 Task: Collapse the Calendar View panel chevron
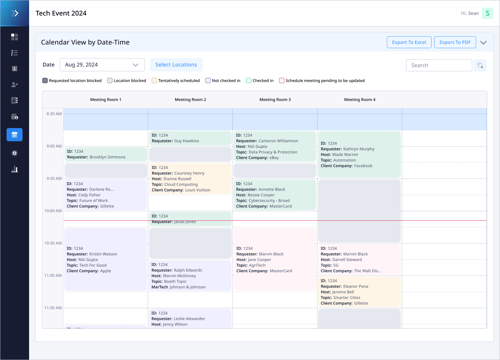pyautogui.click(x=483, y=42)
